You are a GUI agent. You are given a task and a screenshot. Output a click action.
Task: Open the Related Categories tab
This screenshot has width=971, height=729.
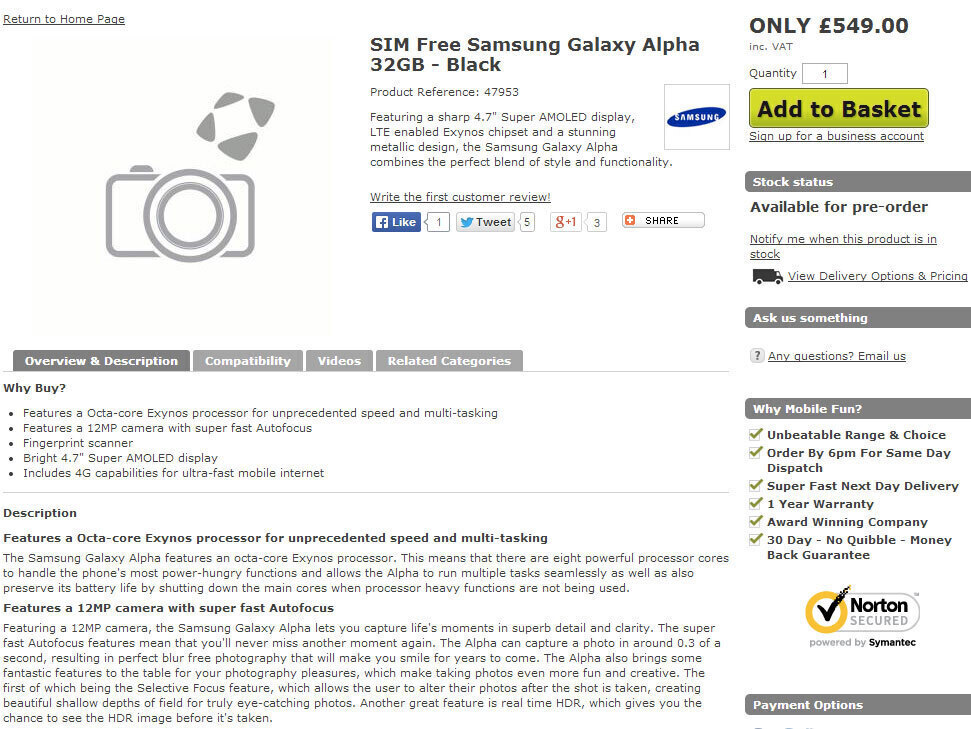[x=449, y=361]
